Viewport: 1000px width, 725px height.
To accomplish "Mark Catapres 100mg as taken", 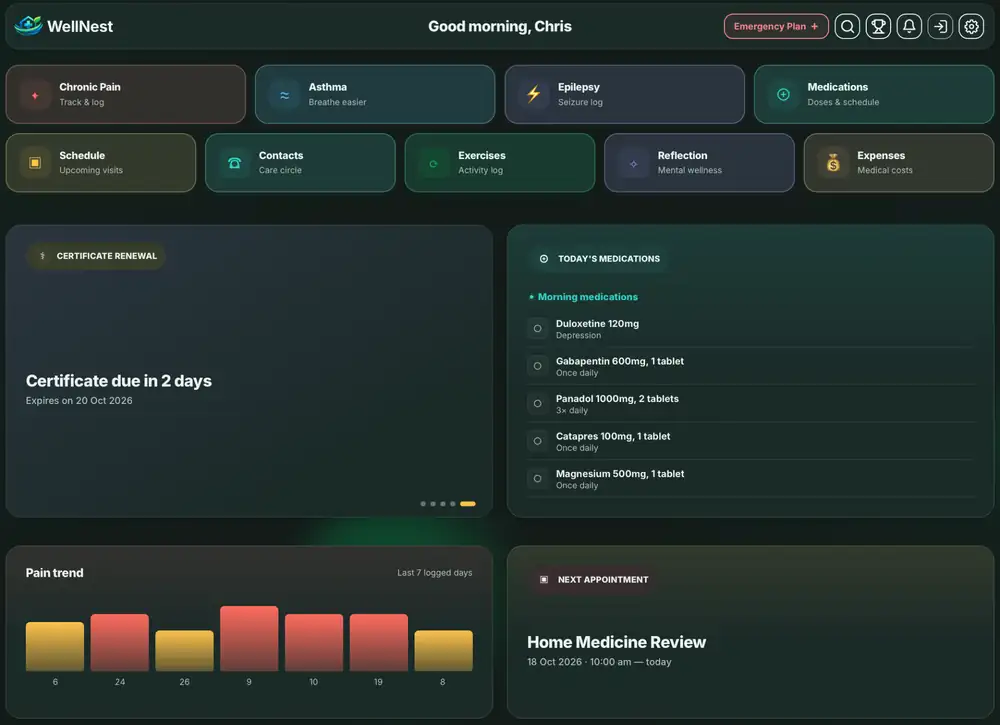I will 538,441.
